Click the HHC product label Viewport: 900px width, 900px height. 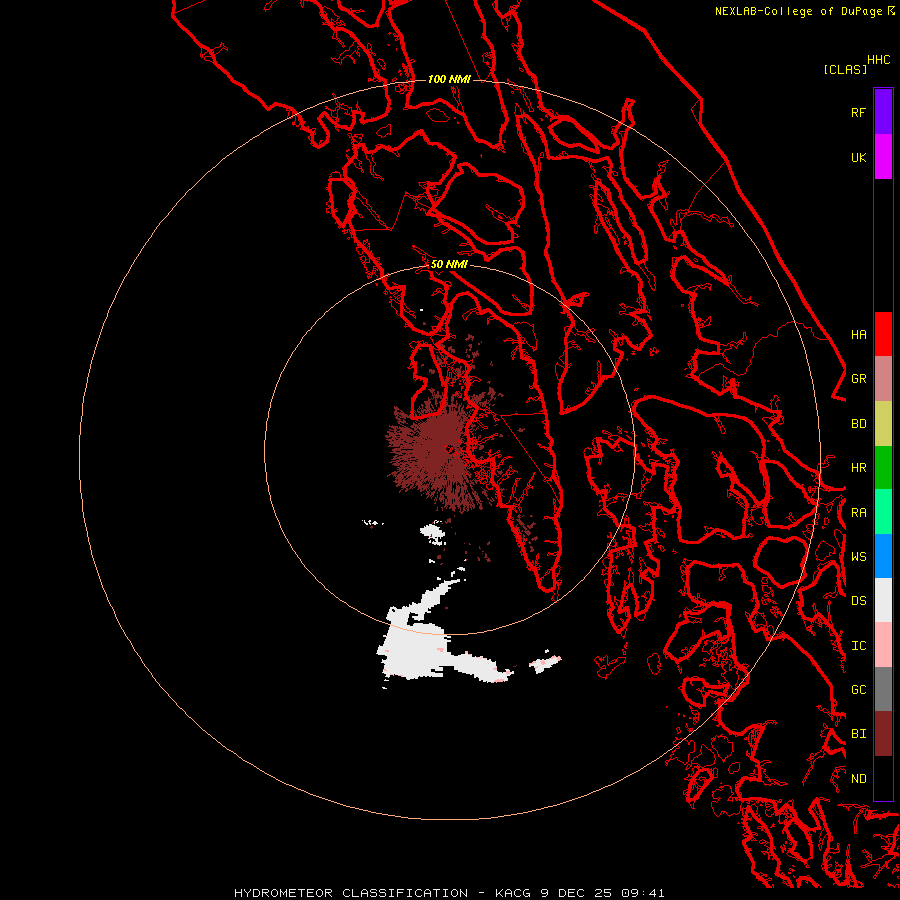(878, 60)
